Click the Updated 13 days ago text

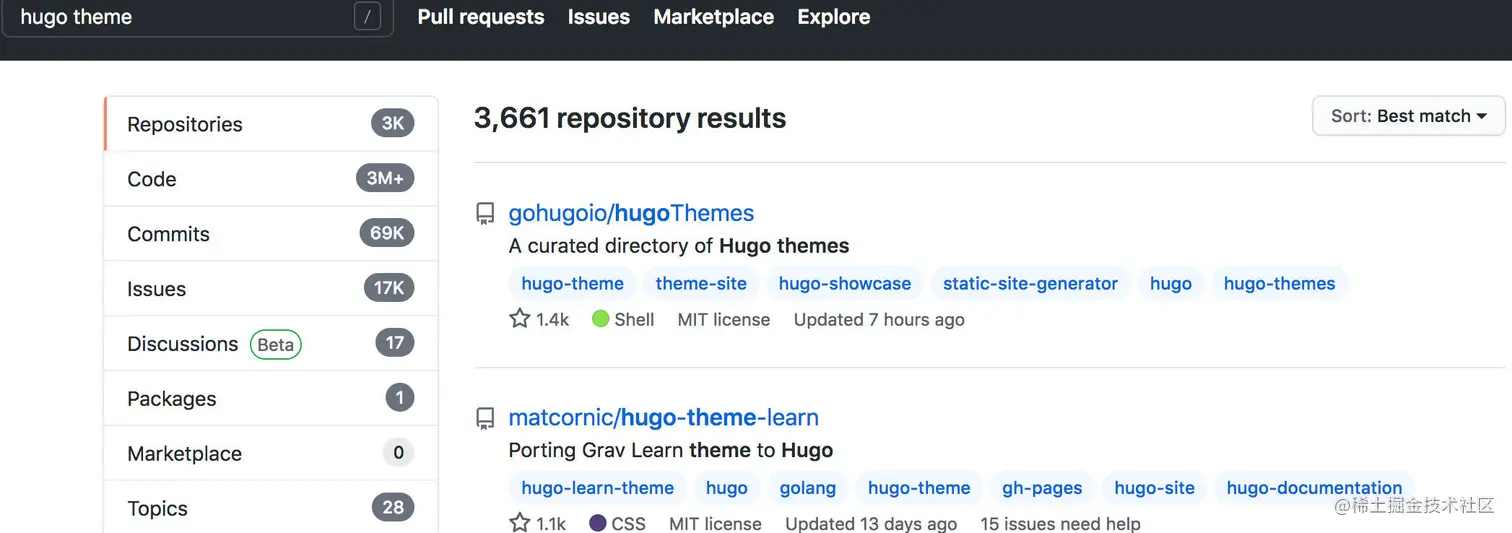871,524
